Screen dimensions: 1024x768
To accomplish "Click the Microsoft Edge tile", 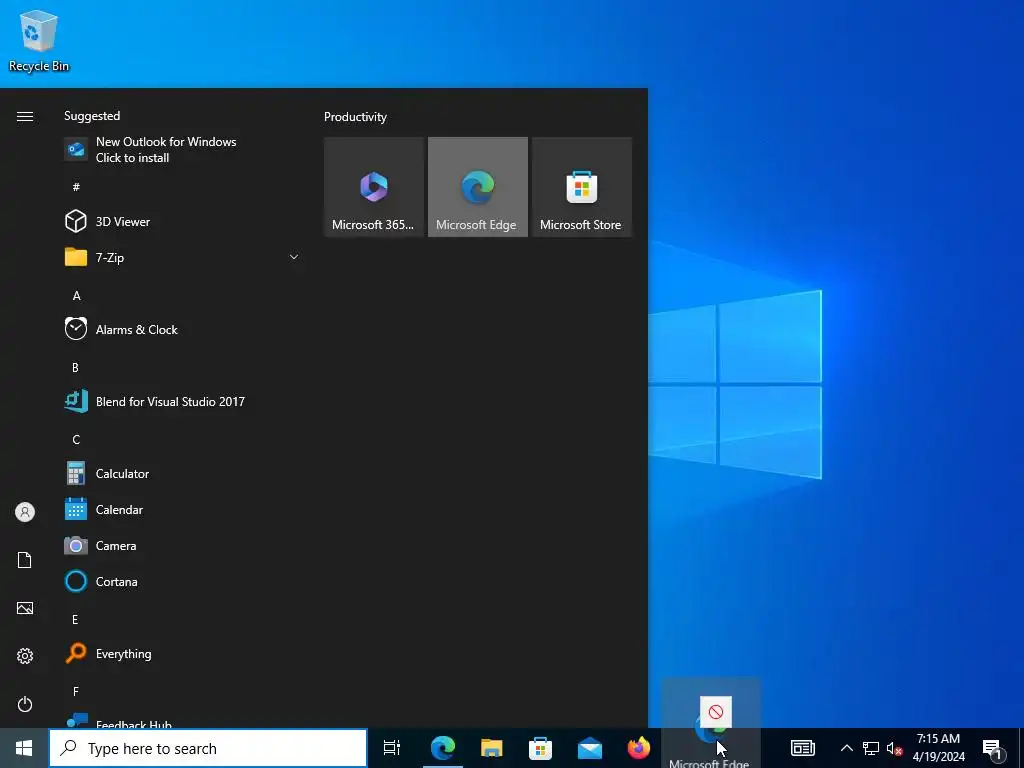I will 478,187.
